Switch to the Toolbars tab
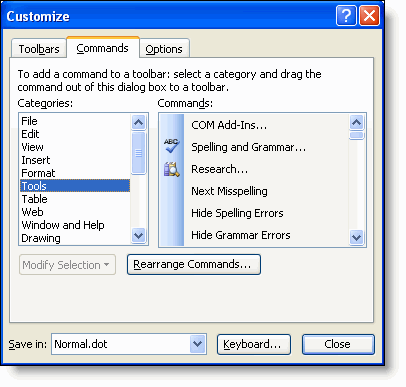This screenshot has height=387, width=406. tap(39, 49)
